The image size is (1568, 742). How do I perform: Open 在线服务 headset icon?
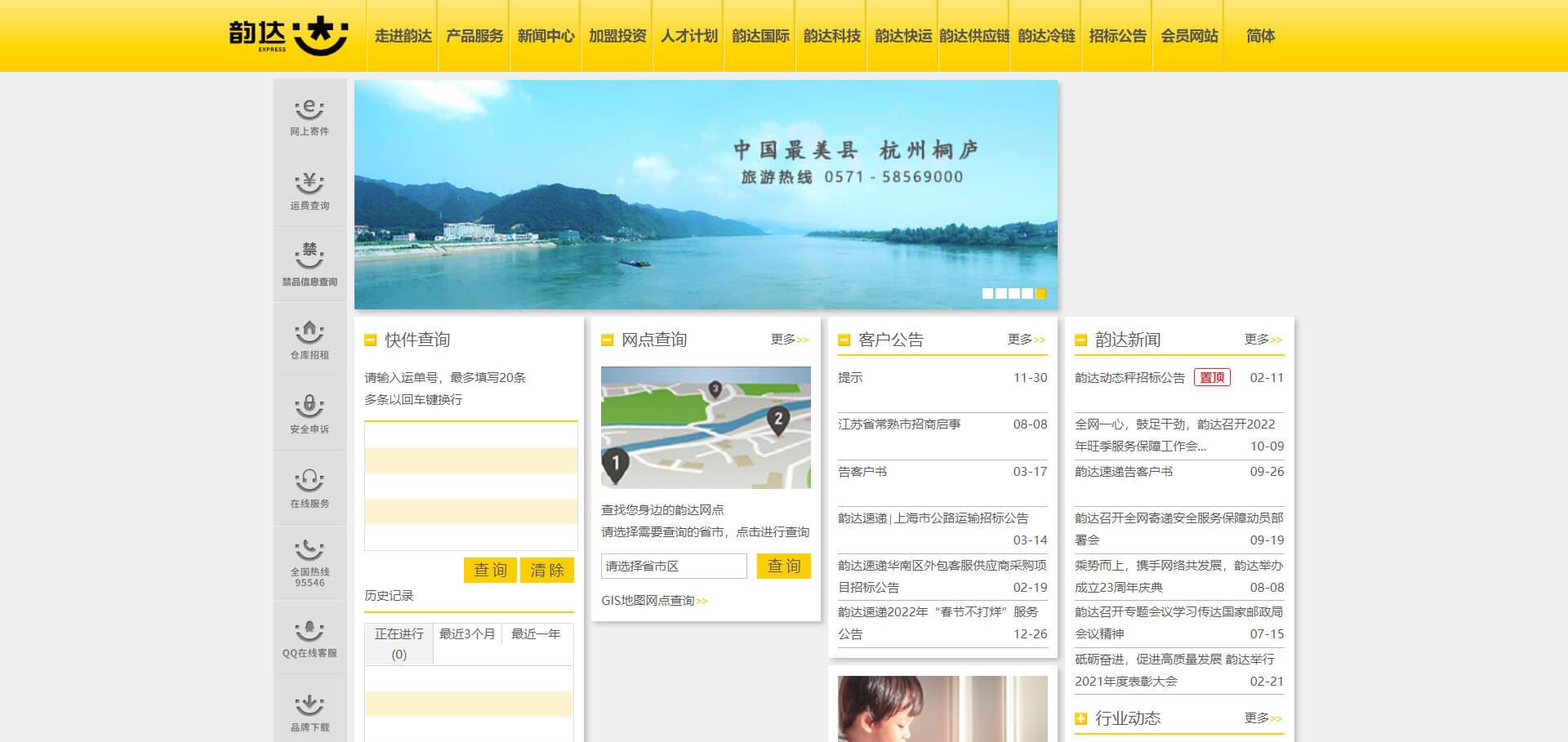click(x=310, y=487)
